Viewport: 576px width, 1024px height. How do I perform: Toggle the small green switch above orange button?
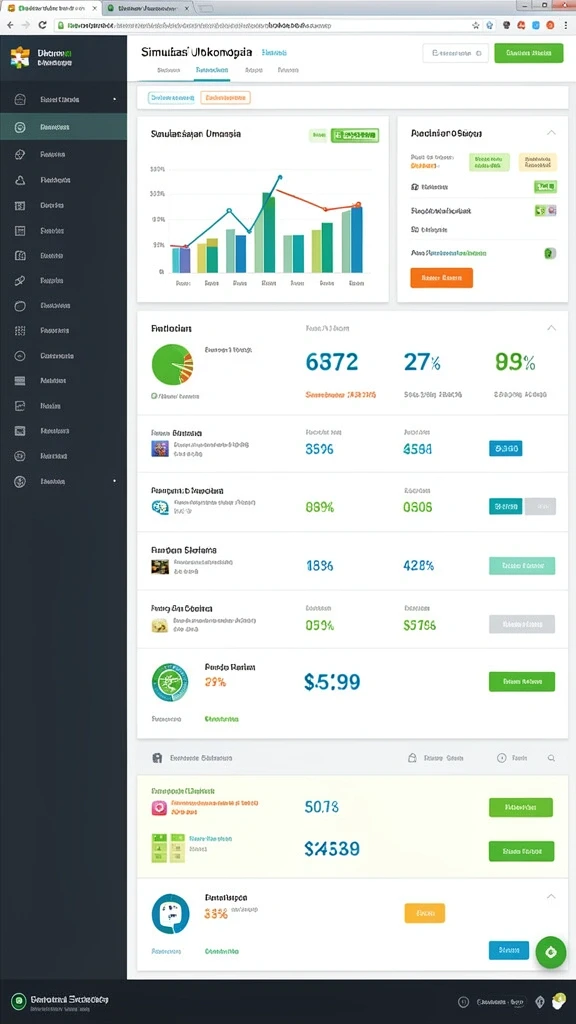pyautogui.click(x=550, y=253)
